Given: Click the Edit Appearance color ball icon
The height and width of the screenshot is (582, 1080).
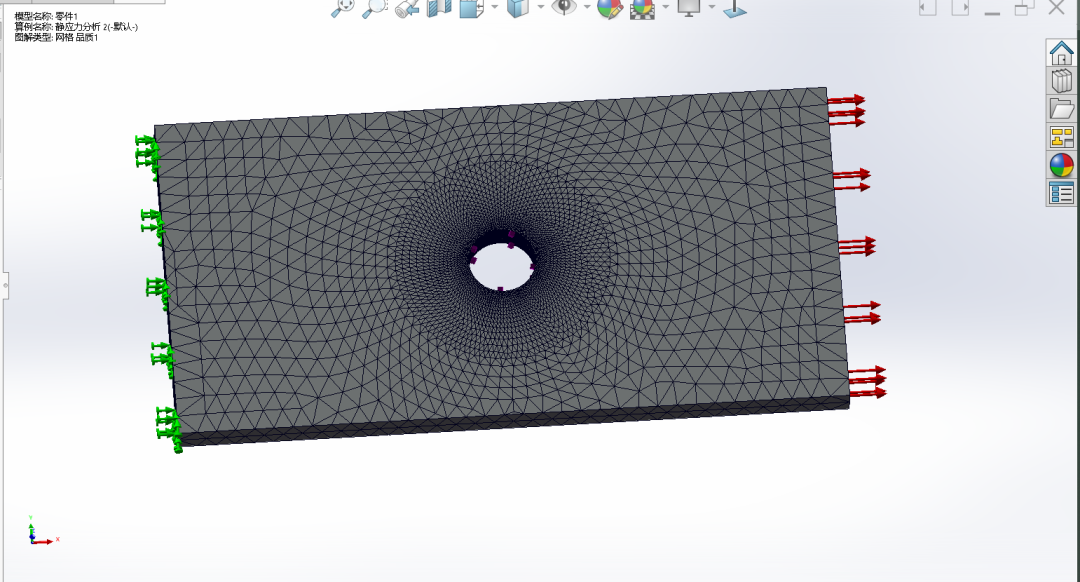Looking at the screenshot, I should (x=610, y=8).
